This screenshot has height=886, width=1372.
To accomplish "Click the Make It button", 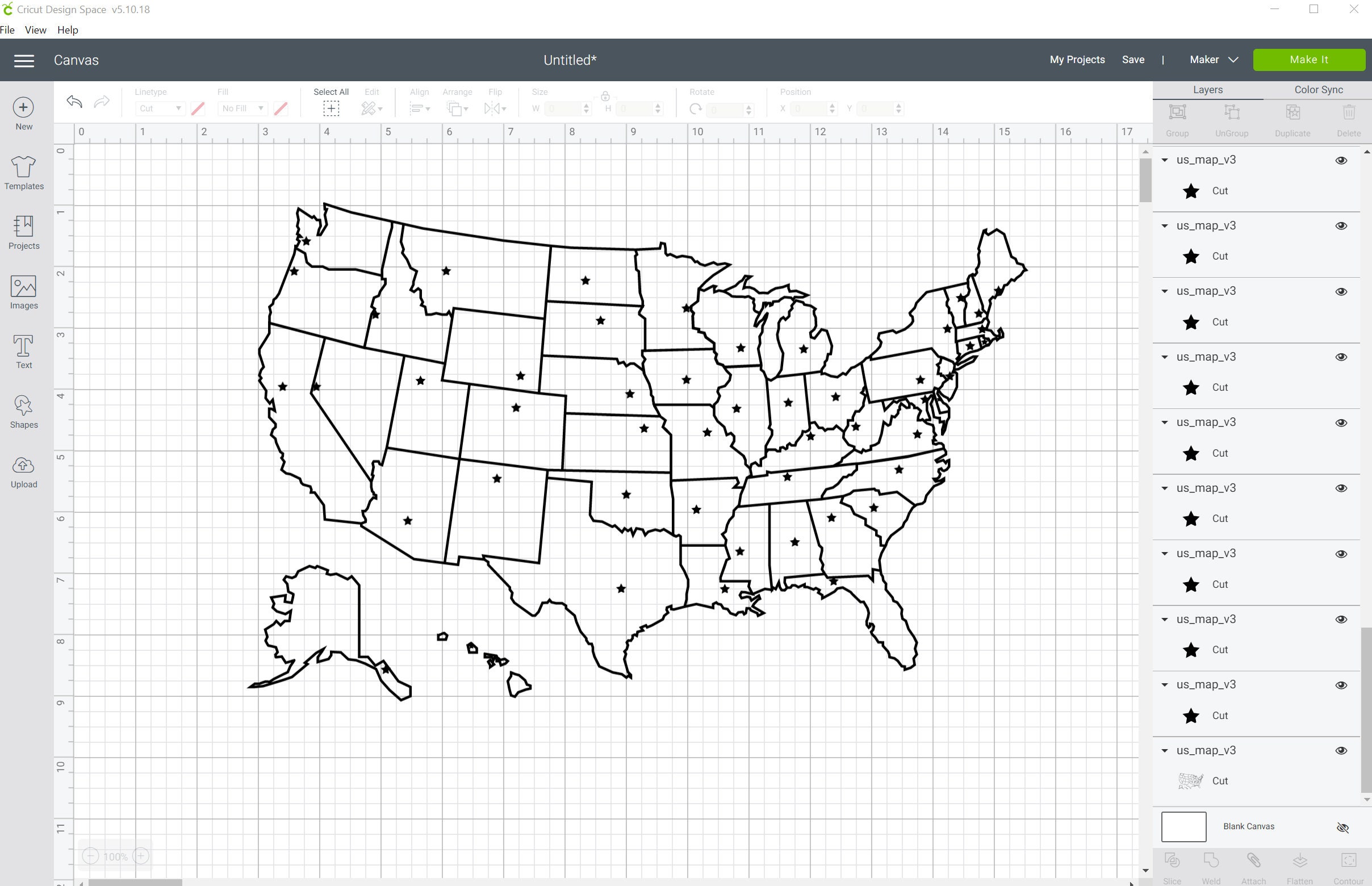I will (1308, 59).
